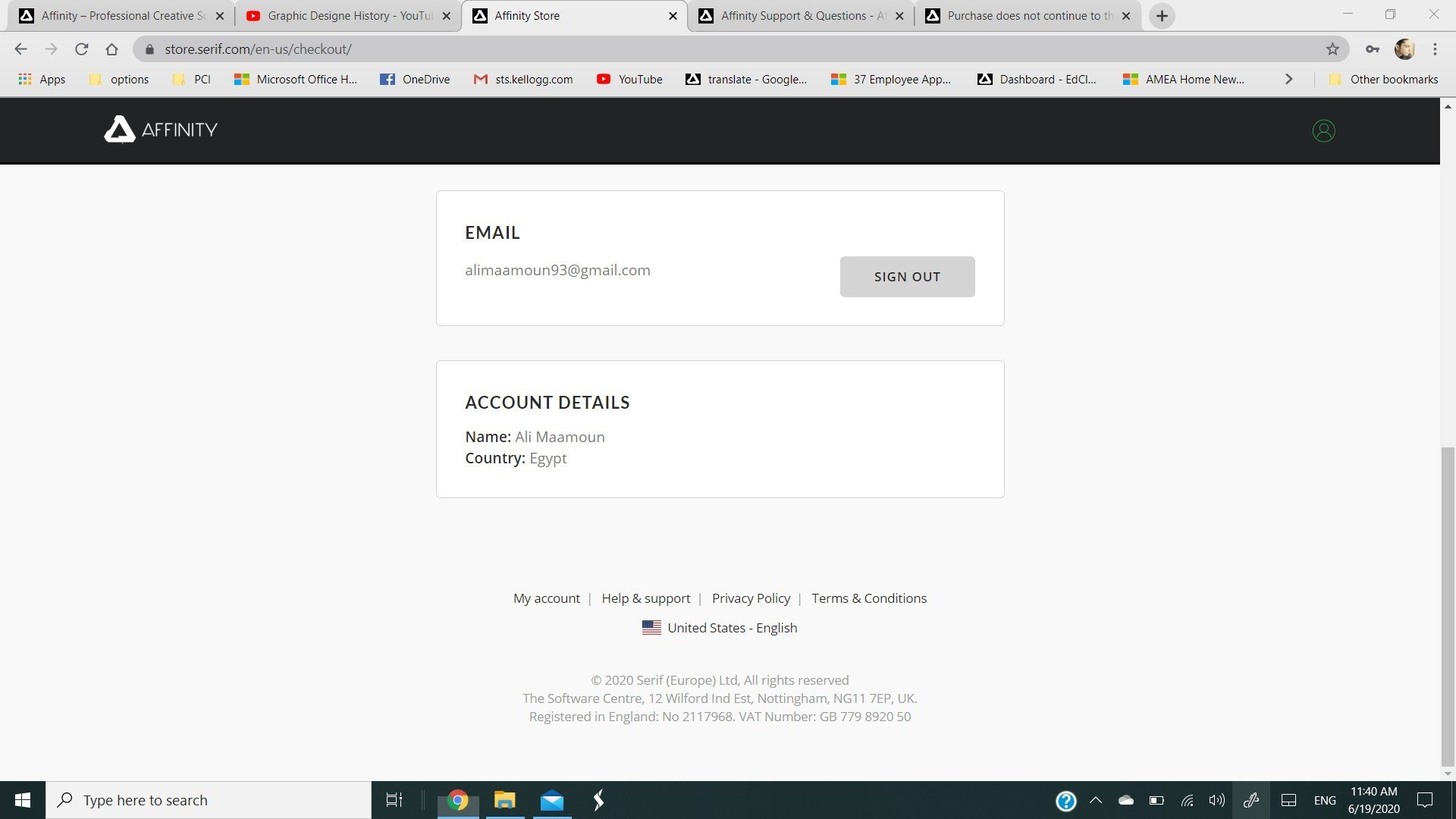The width and height of the screenshot is (1456, 819).
Task: Open saved passwords key icon
Action: [x=1372, y=49]
